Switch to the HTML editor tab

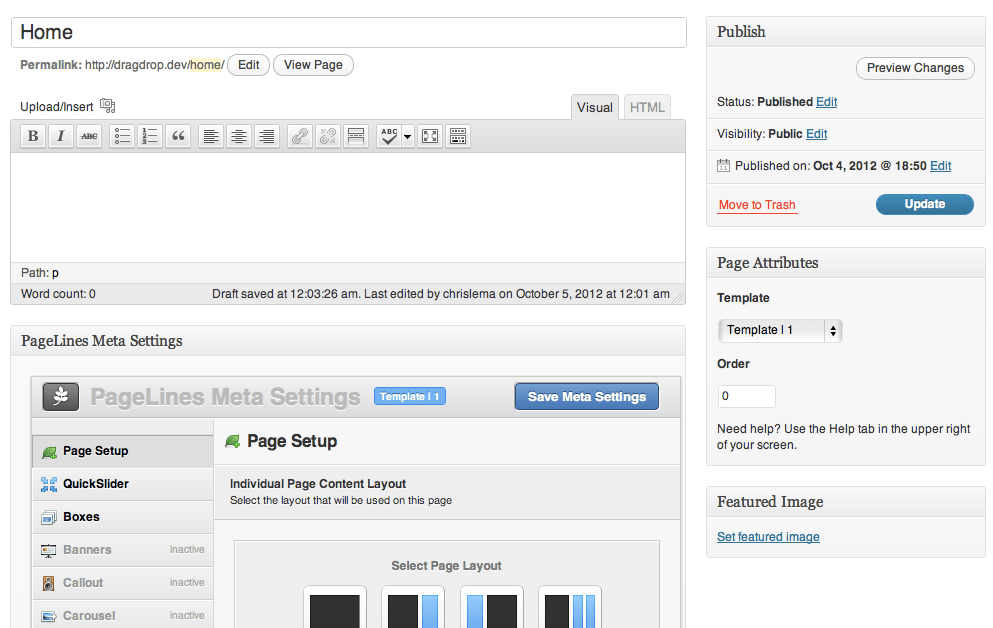click(647, 108)
